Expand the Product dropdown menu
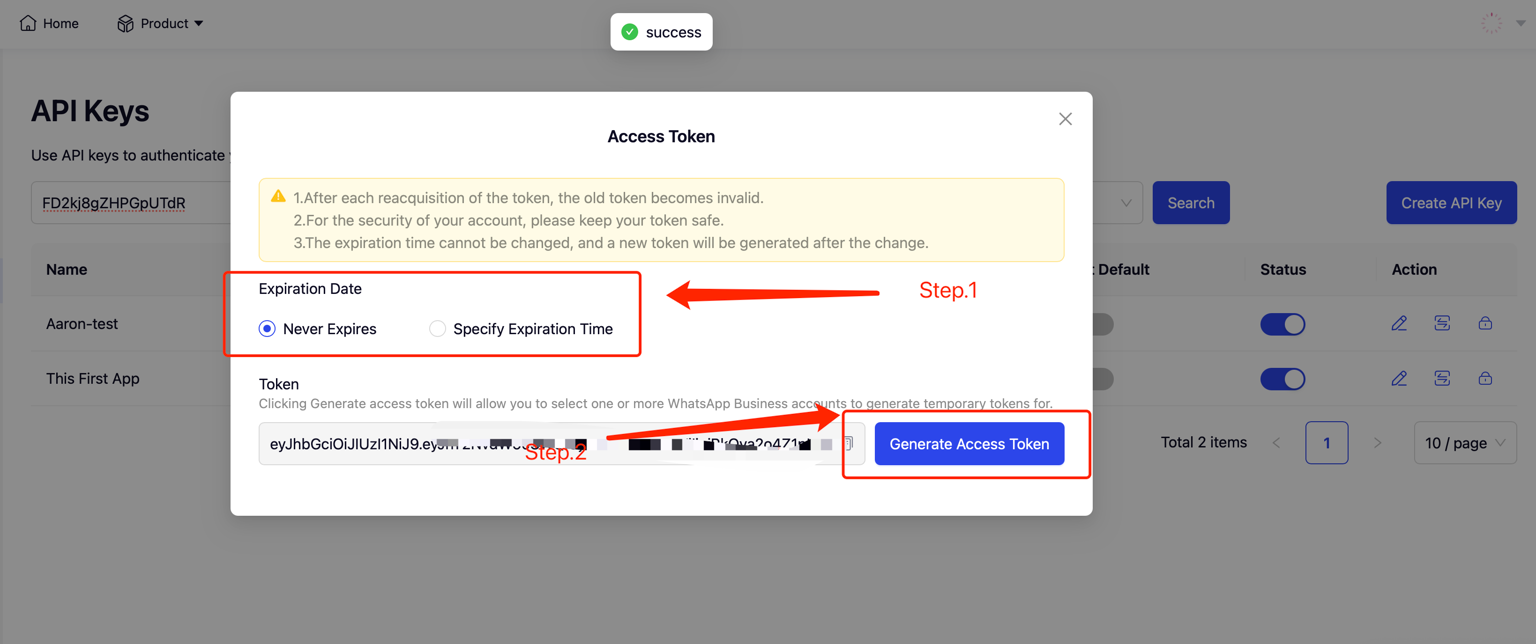1536x644 pixels. click(x=160, y=23)
